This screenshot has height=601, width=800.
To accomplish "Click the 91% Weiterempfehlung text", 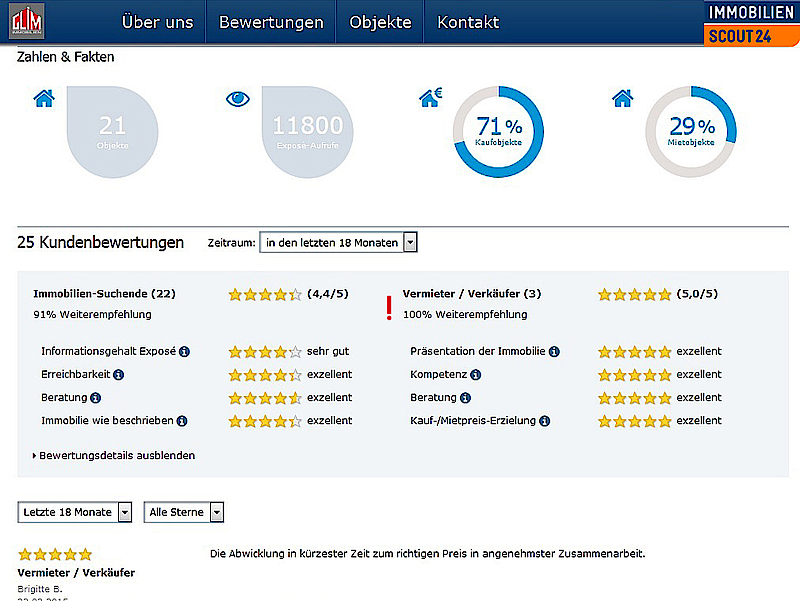I will click(x=92, y=315).
